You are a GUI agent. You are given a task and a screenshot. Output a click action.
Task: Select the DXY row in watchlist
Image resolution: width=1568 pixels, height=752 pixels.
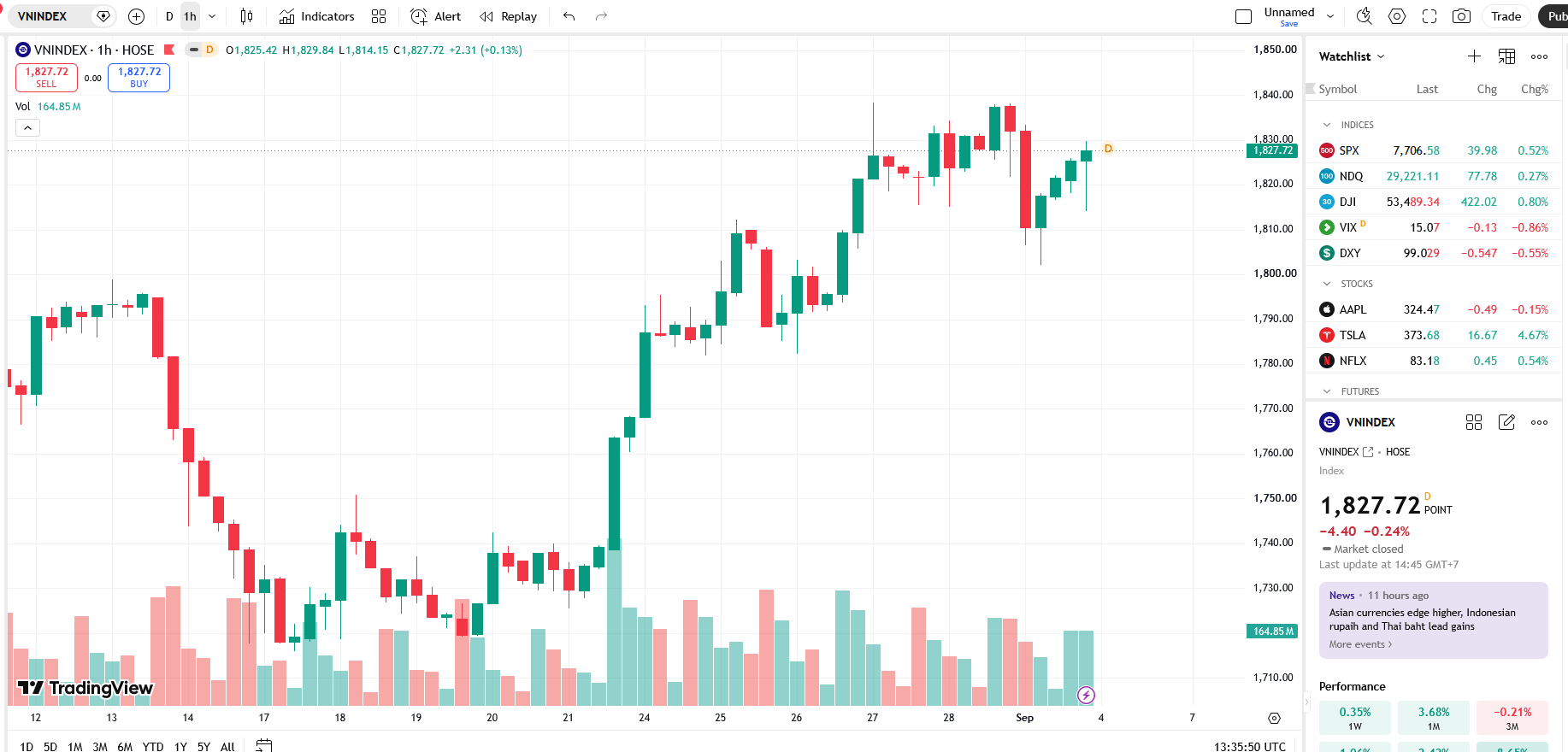point(1434,253)
